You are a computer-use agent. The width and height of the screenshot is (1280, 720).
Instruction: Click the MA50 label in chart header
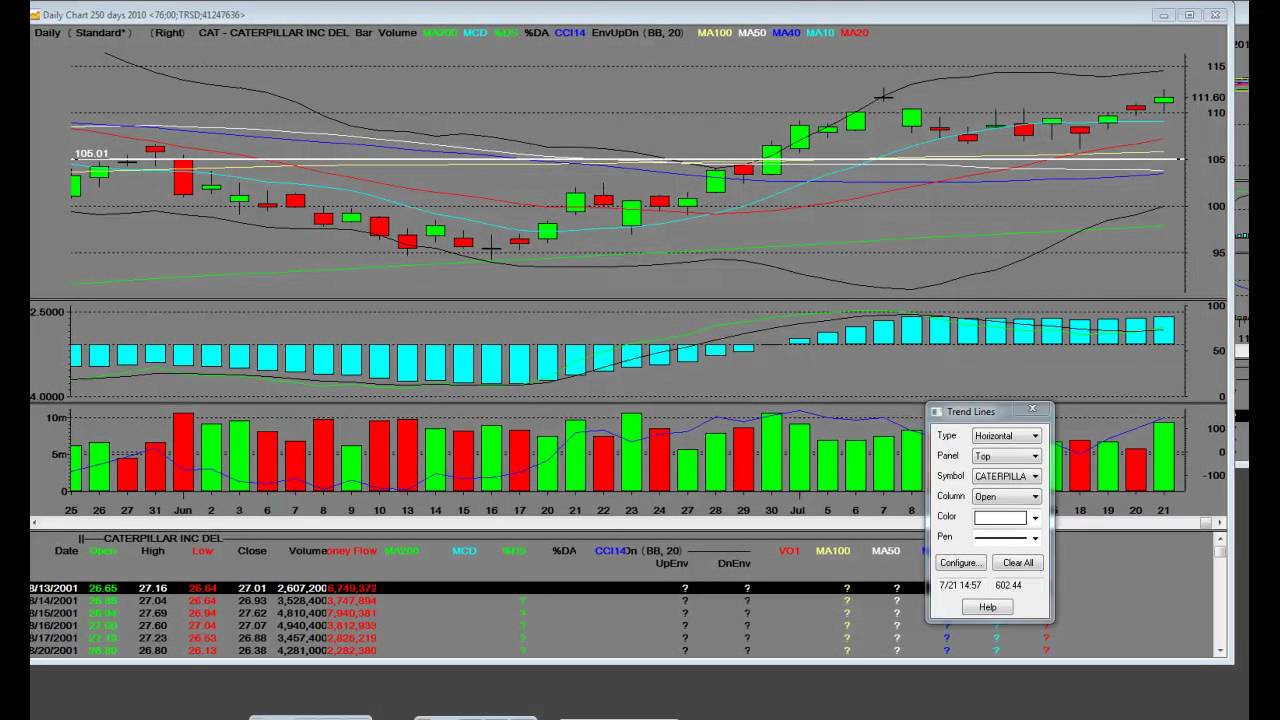752,33
